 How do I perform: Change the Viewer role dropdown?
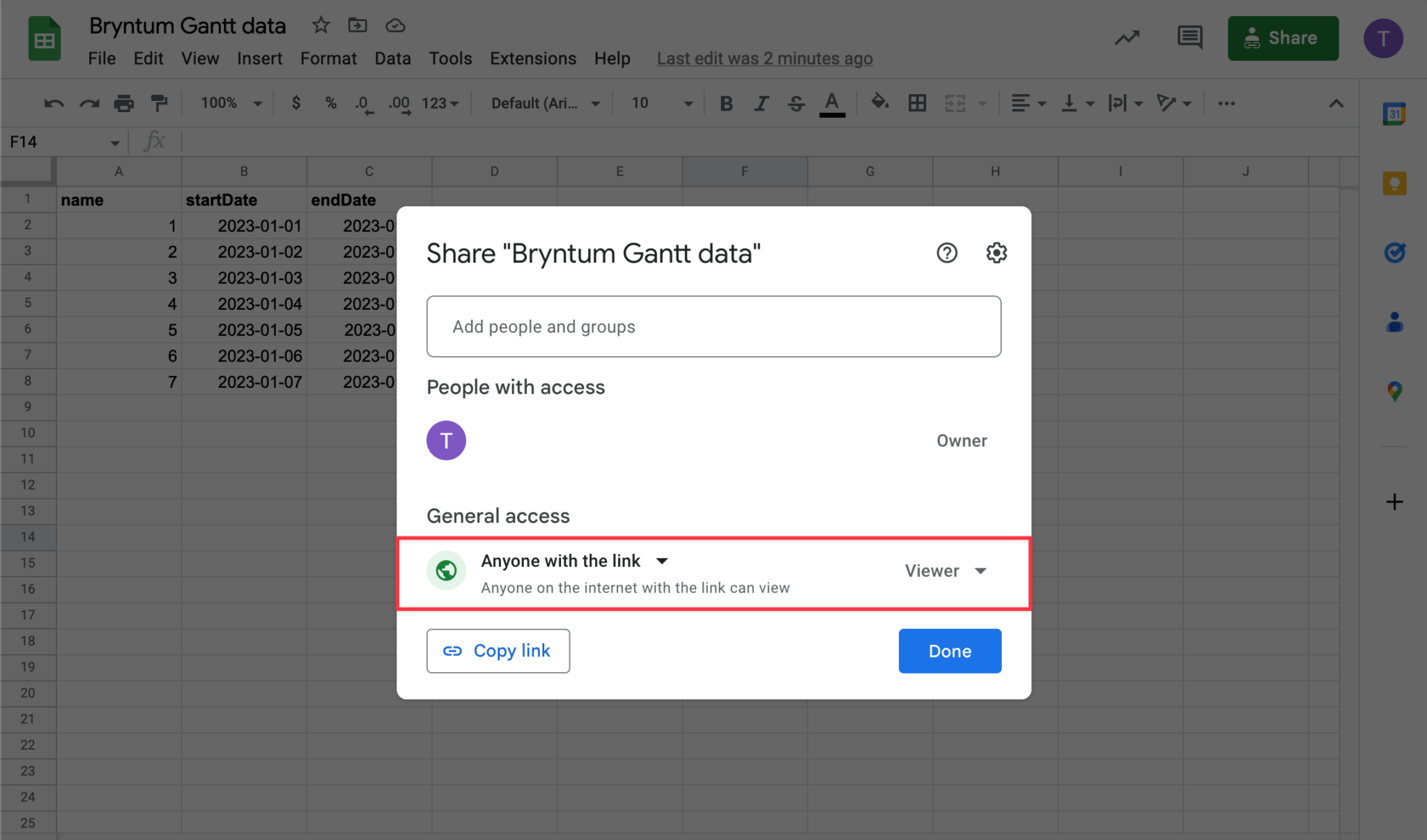click(946, 570)
